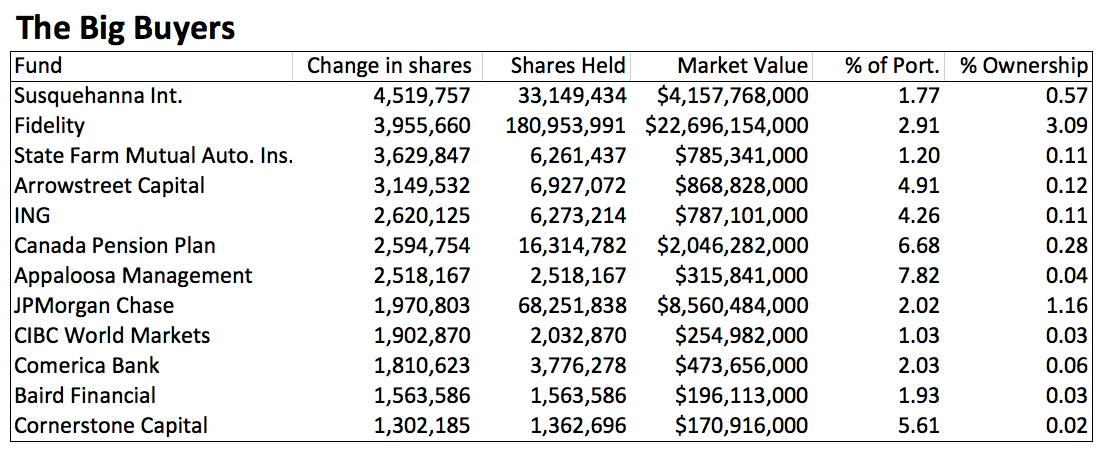Select the Fidelity fund name cell
This screenshot has width=1105, height=451.
coord(50,126)
